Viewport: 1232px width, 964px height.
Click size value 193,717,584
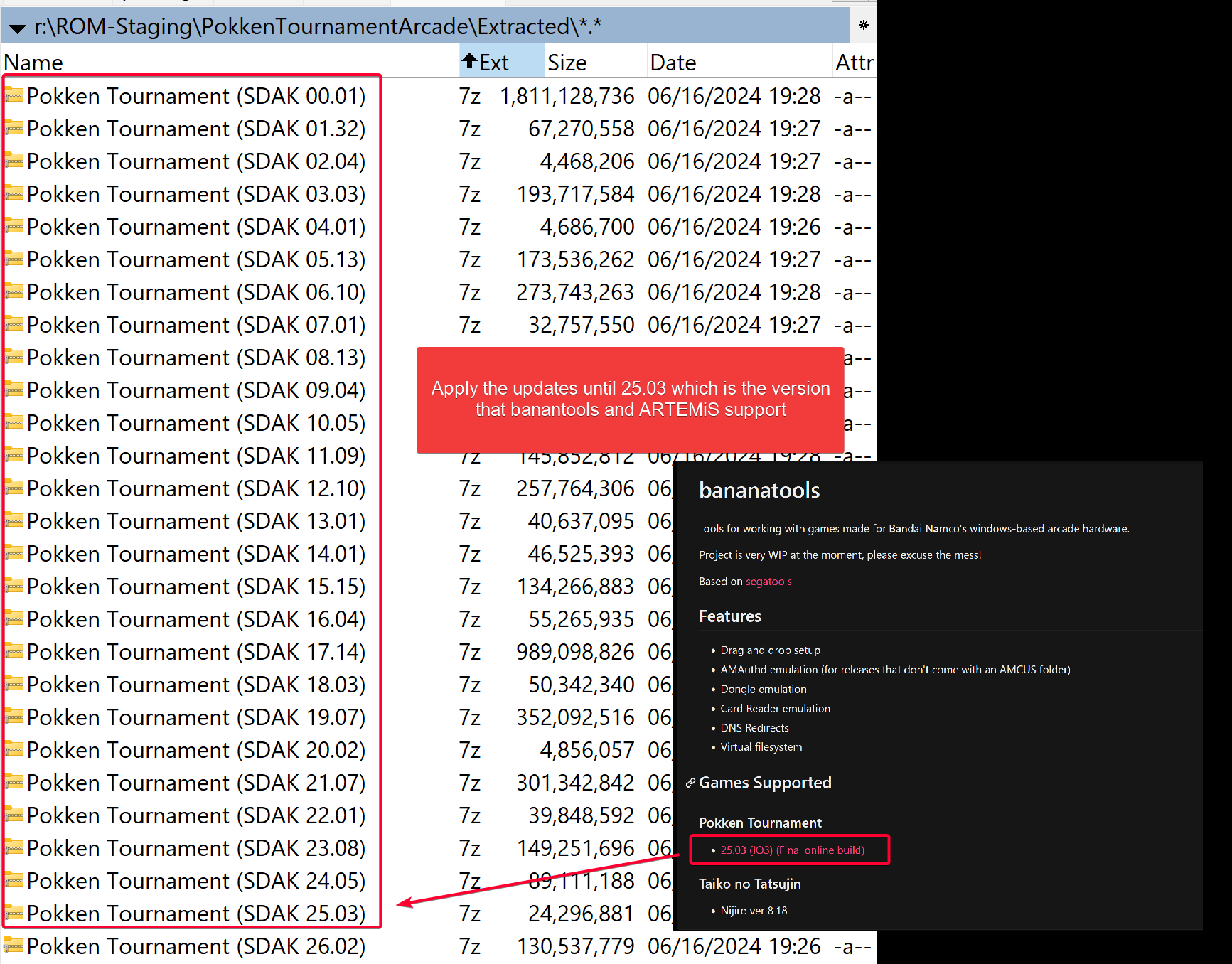click(x=575, y=194)
